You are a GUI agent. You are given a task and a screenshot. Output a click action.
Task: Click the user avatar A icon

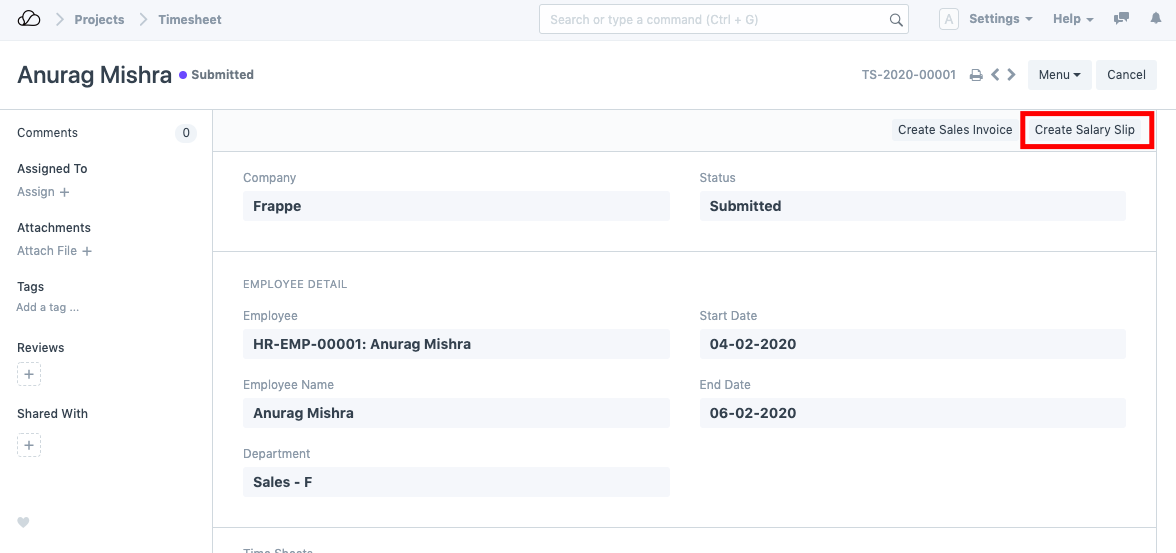[x=948, y=19]
